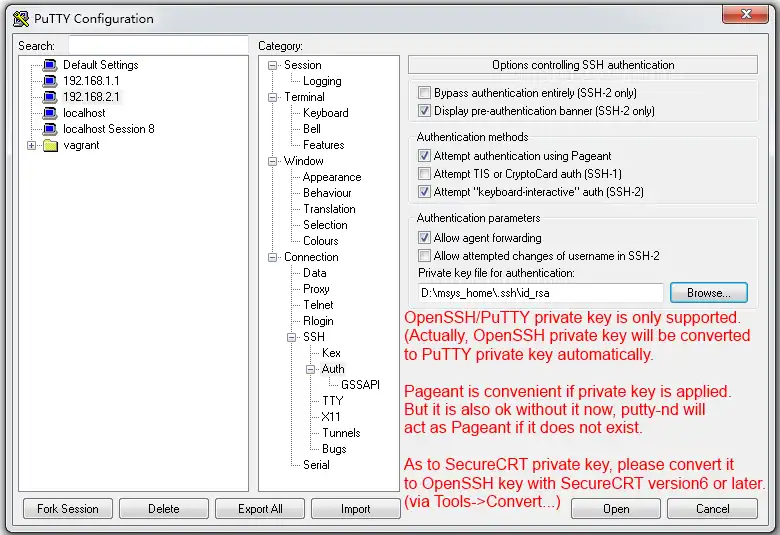Click the computer icon for 192.168.1.1
Image resolution: width=780 pixels, height=535 pixels.
click(50, 81)
